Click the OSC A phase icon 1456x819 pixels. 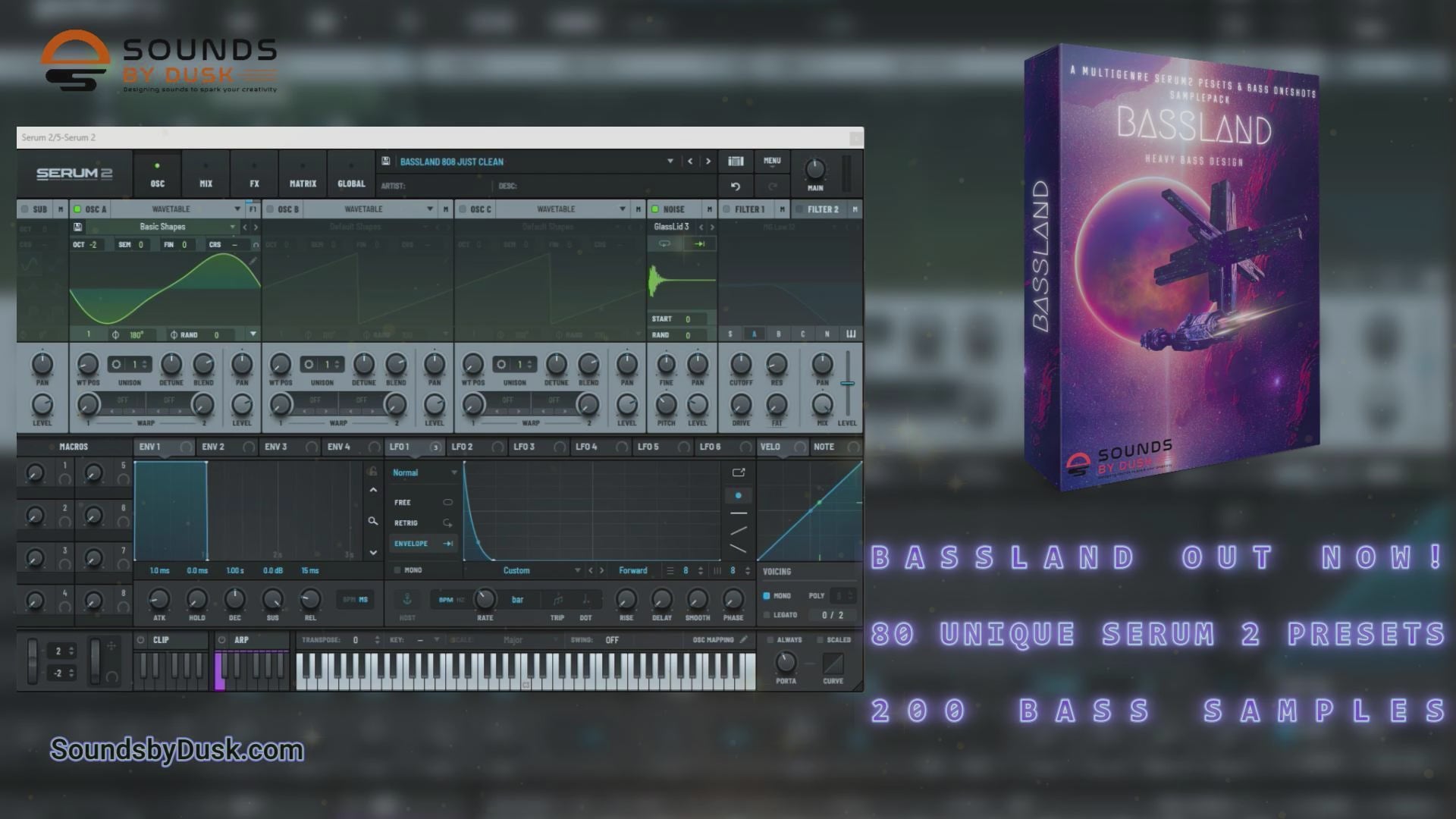[115, 334]
